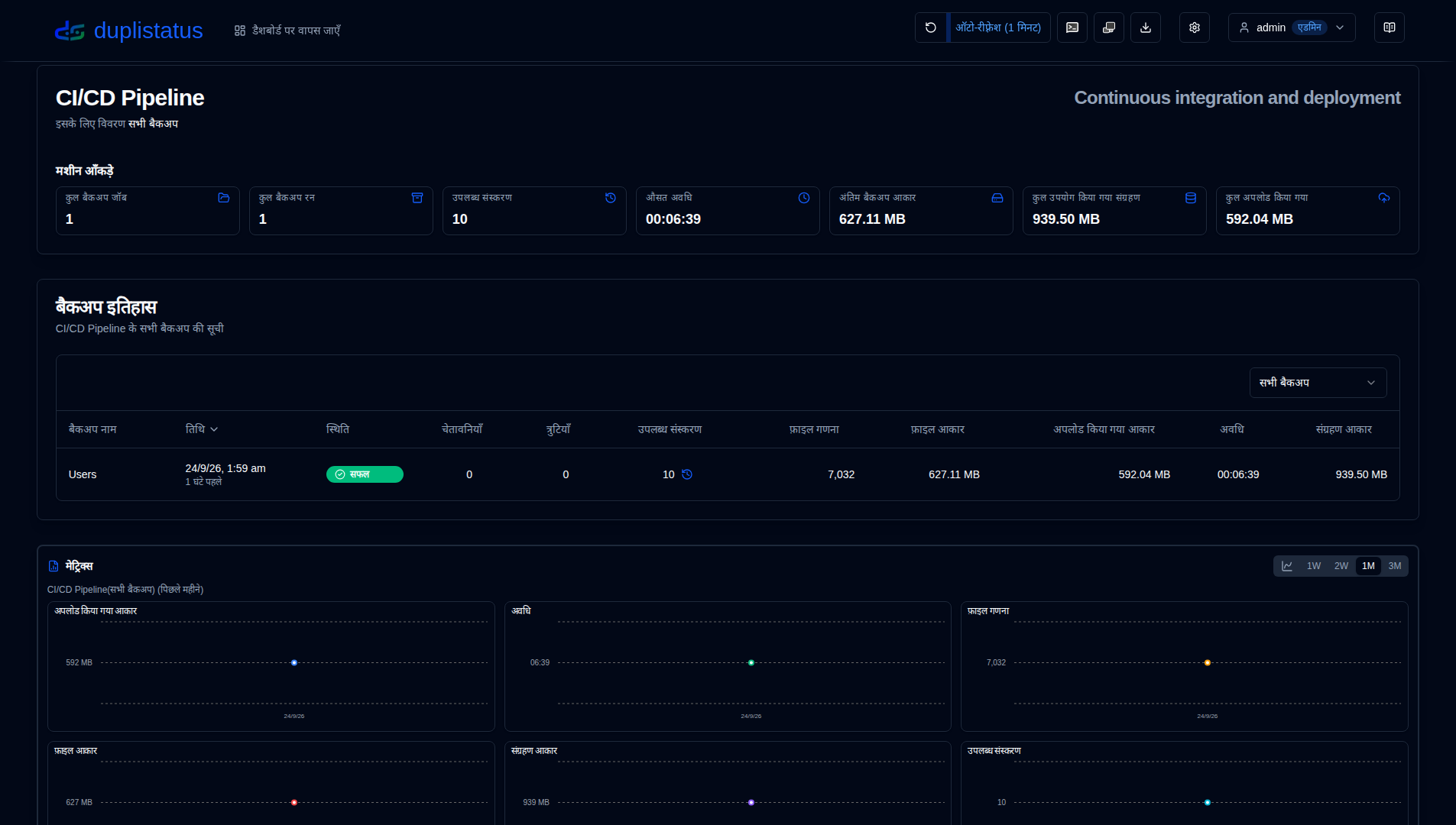Click archive icon in कुल बैकअप रन card
The width and height of the screenshot is (1456, 825).
click(417, 198)
